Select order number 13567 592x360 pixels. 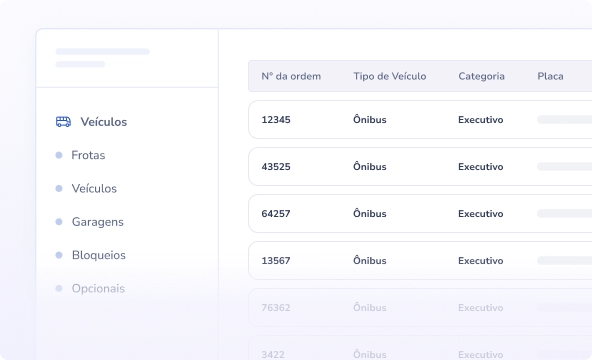(x=276, y=261)
